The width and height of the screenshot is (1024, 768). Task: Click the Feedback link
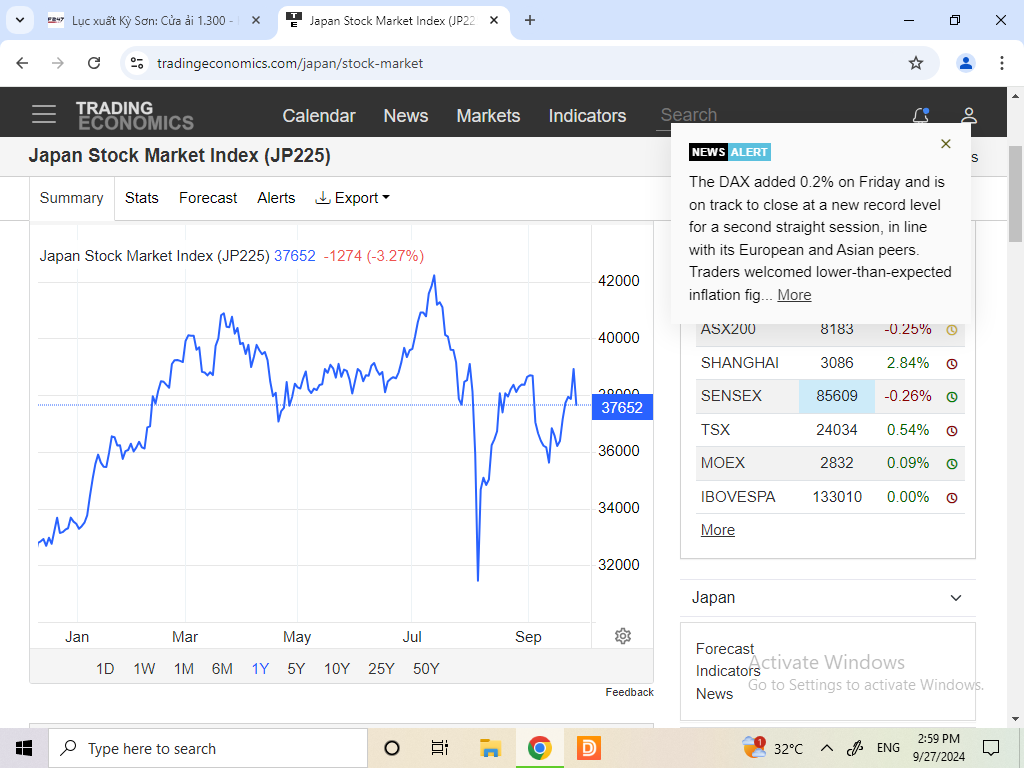point(630,692)
